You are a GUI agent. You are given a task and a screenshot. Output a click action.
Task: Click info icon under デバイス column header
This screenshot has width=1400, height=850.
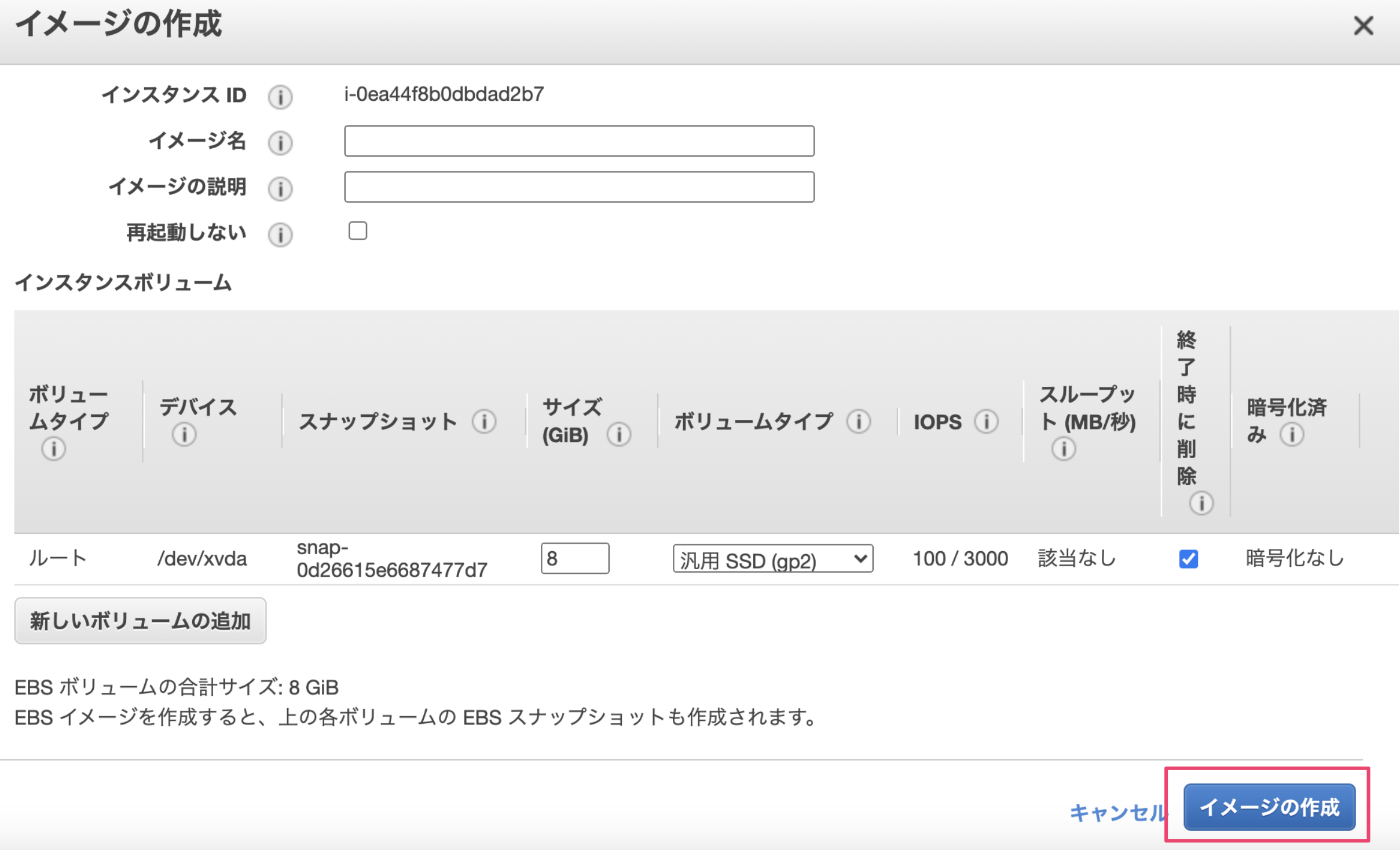tap(184, 434)
